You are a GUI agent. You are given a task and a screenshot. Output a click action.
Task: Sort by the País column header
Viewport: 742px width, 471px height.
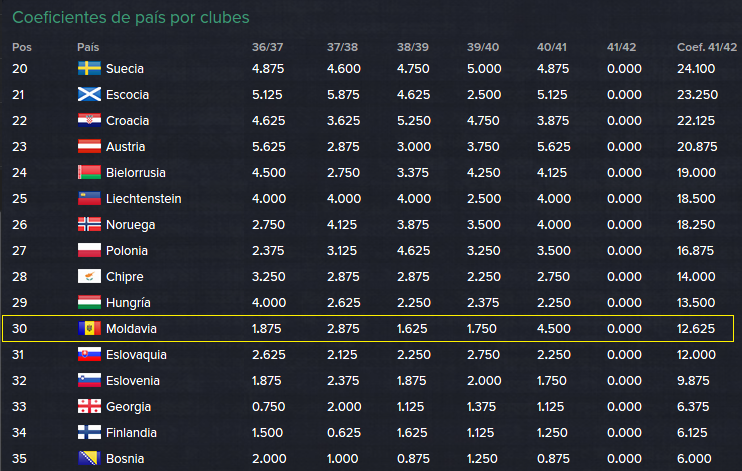pos(88,47)
